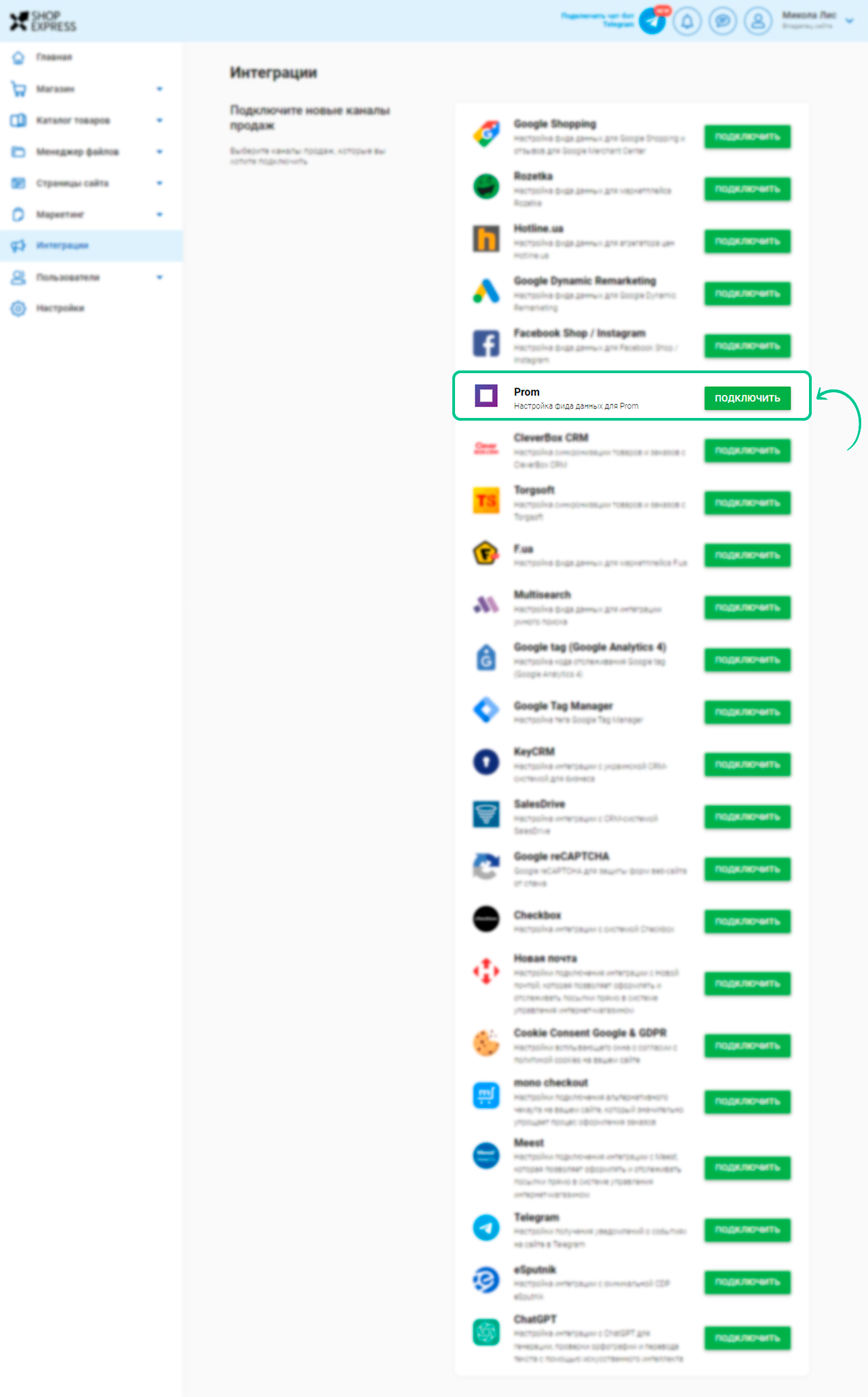Screen dimensions: 868x1397
Task: Click Подключить button for Prom
Action: pyautogui.click(x=747, y=398)
